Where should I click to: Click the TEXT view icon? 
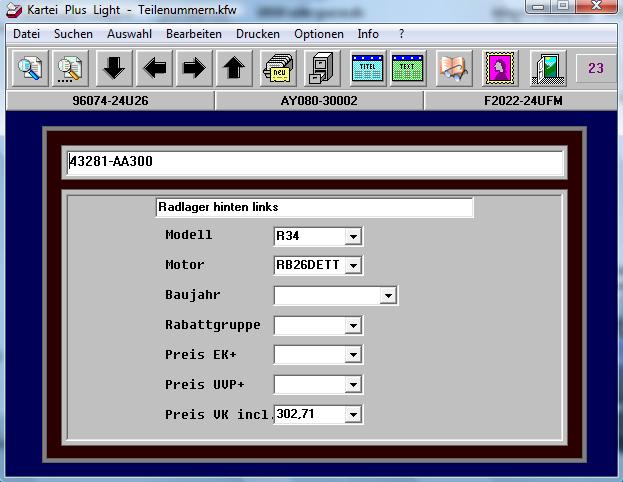pos(407,69)
